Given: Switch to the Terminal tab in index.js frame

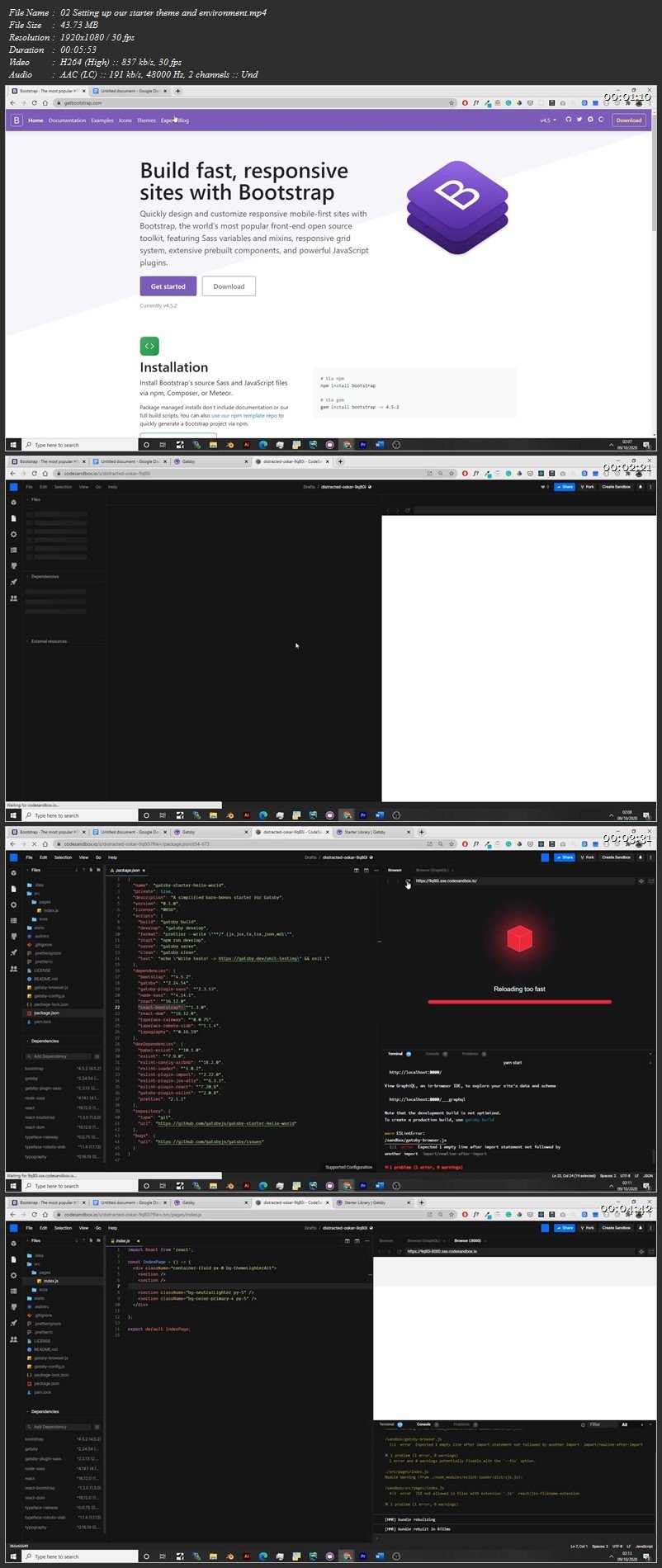Looking at the screenshot, I should (387, 1424).
